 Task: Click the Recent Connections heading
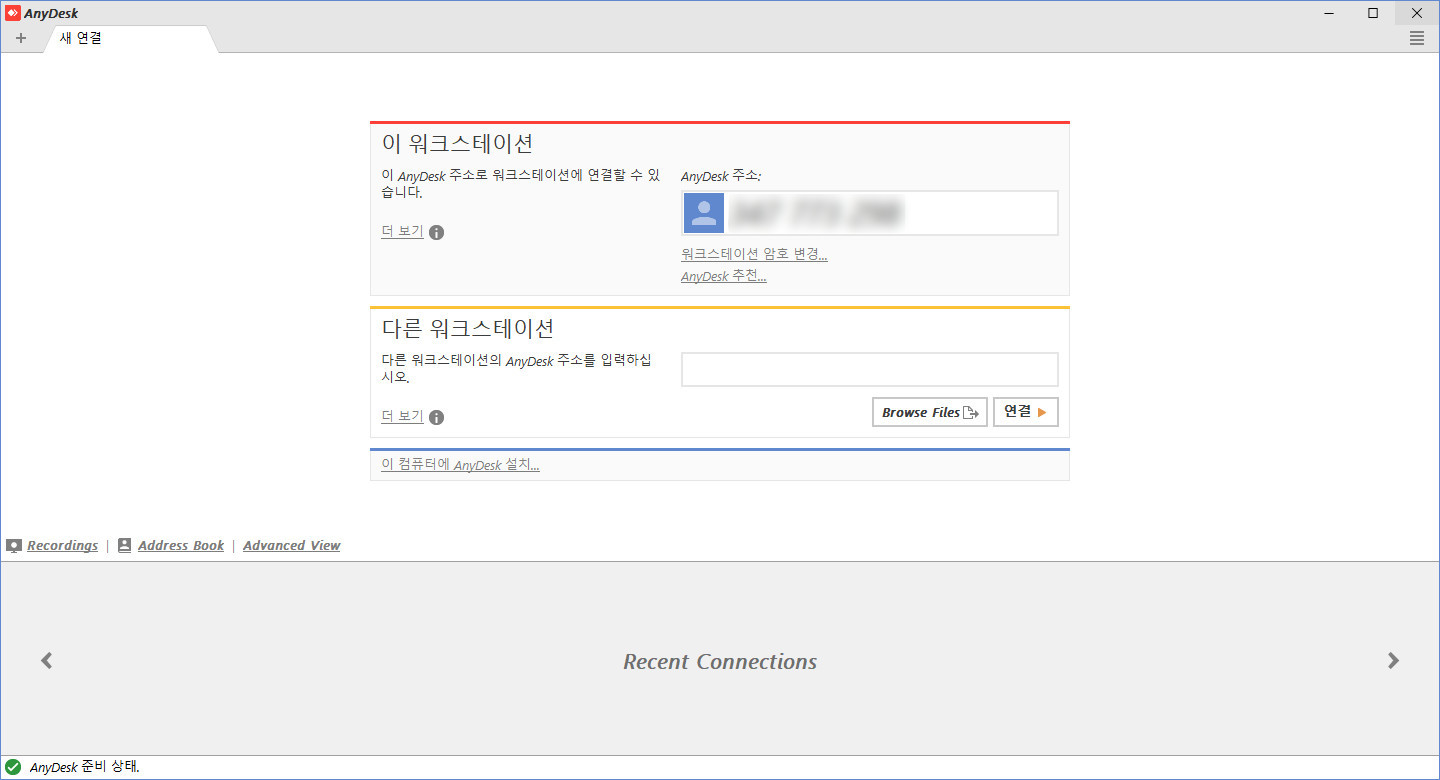point(720,662)
